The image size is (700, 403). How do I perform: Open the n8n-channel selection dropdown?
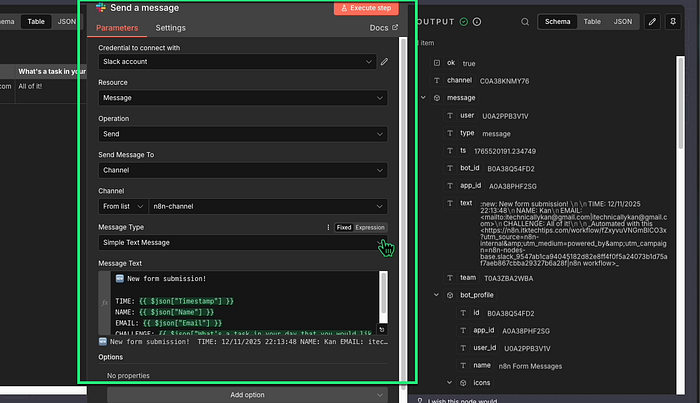268,206
